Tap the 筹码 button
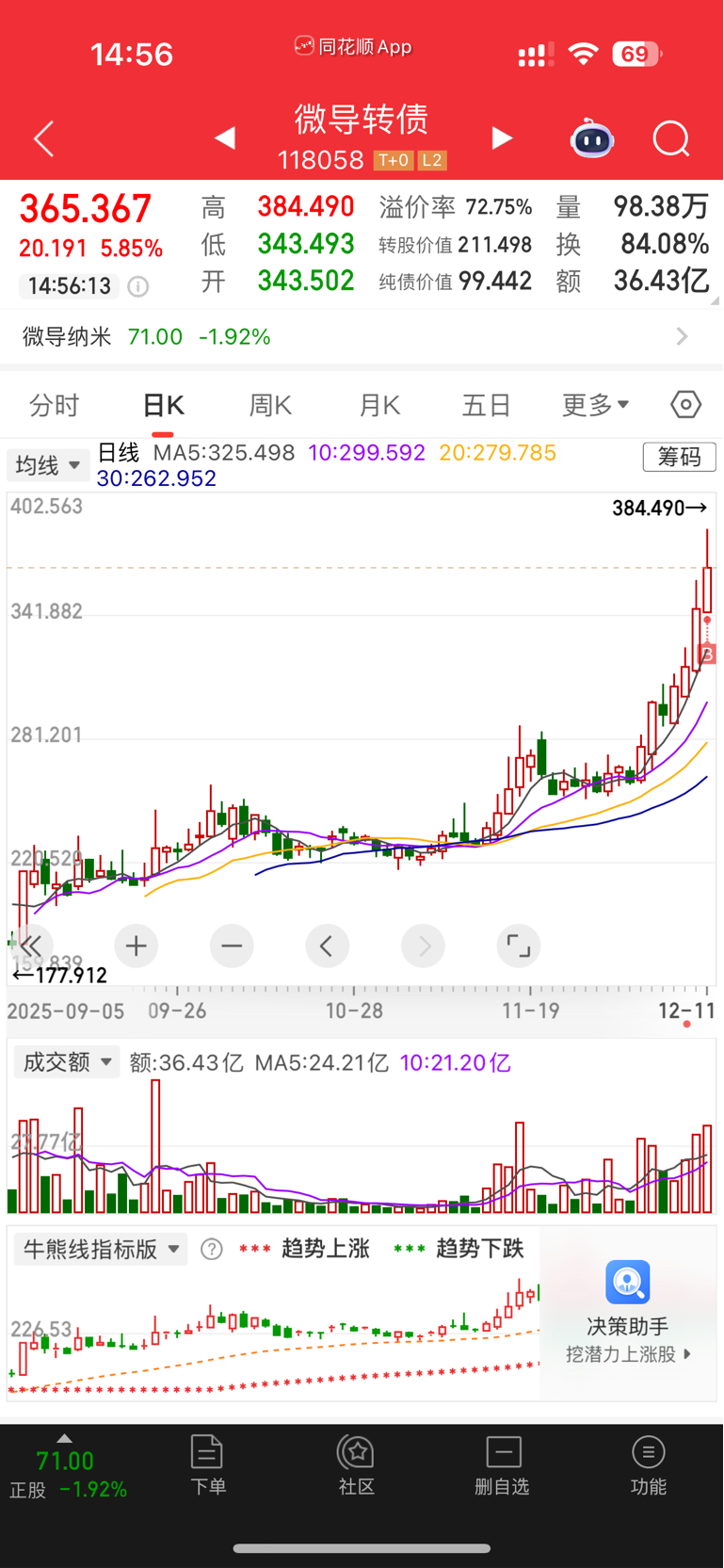The image size is (724, 1568). (x=679, y=457)
